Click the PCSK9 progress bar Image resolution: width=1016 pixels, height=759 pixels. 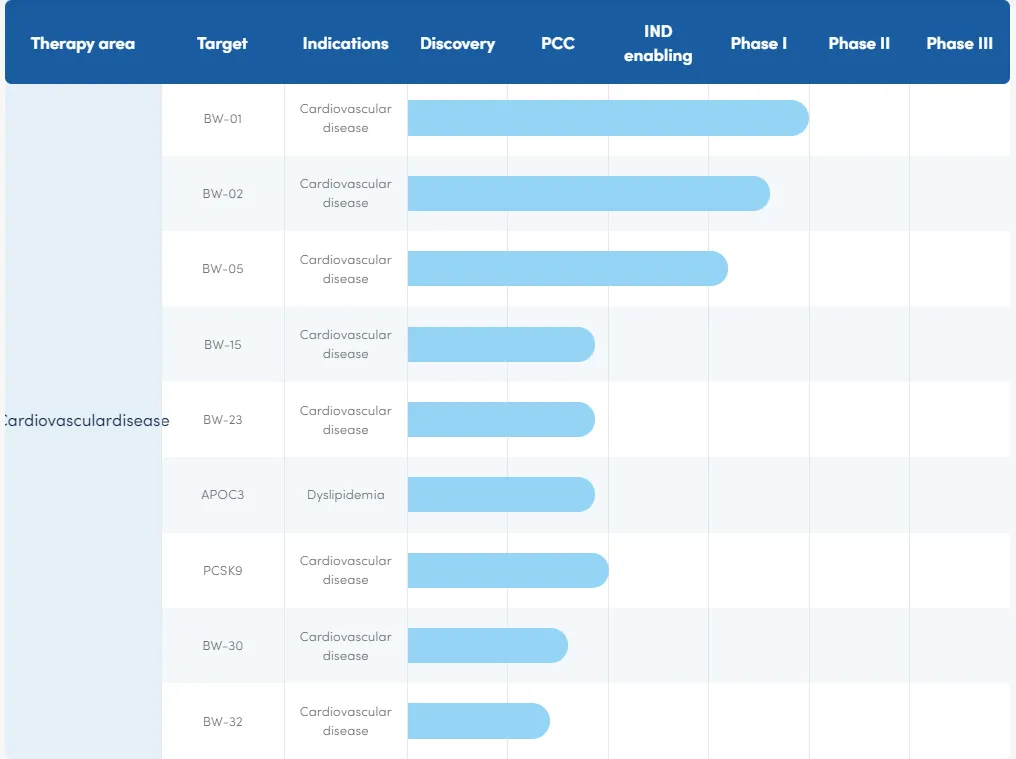(508, 570)
